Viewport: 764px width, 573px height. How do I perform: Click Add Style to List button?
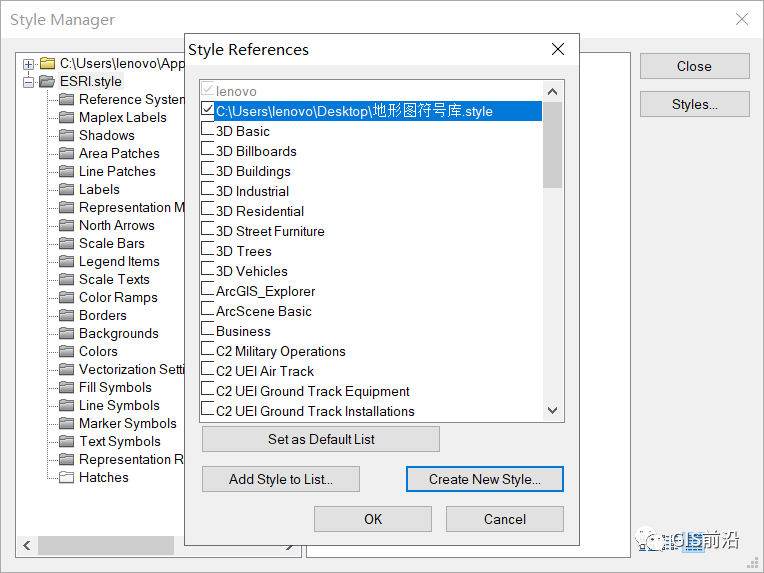point(280,479)
